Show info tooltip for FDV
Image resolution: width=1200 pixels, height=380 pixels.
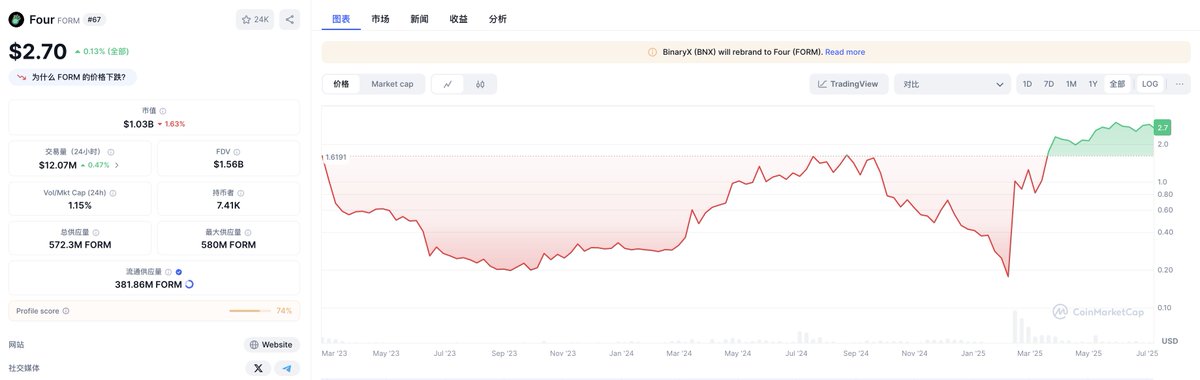pos(238,152)
